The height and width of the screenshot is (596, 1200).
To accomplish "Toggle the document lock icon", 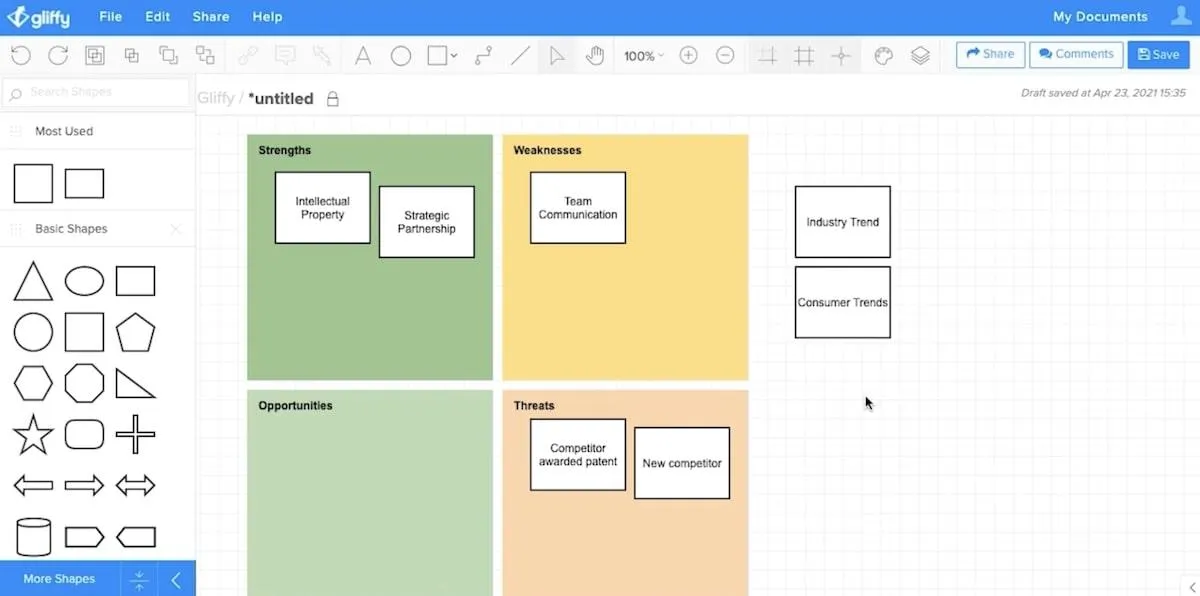I will pyautogui.click(x=333, y=99).
